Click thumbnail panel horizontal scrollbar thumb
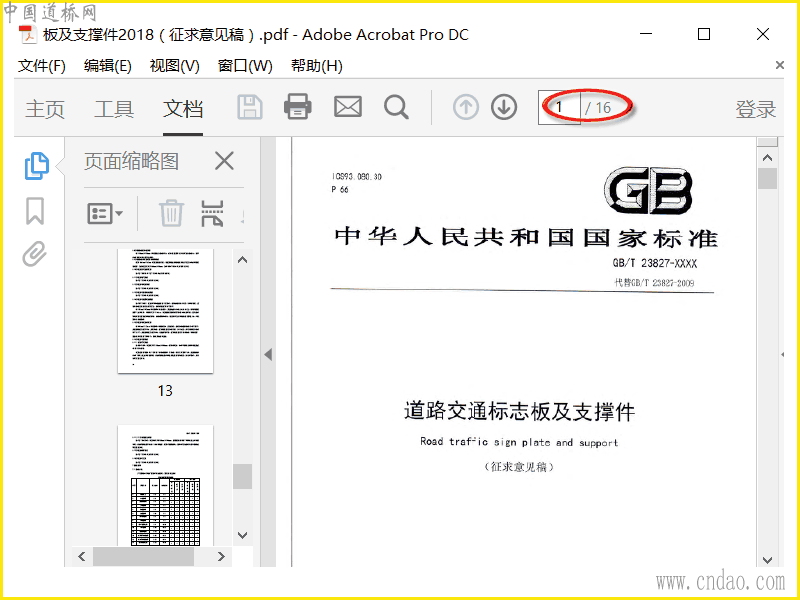The image size is (800, 600). (x=143, y=557)
